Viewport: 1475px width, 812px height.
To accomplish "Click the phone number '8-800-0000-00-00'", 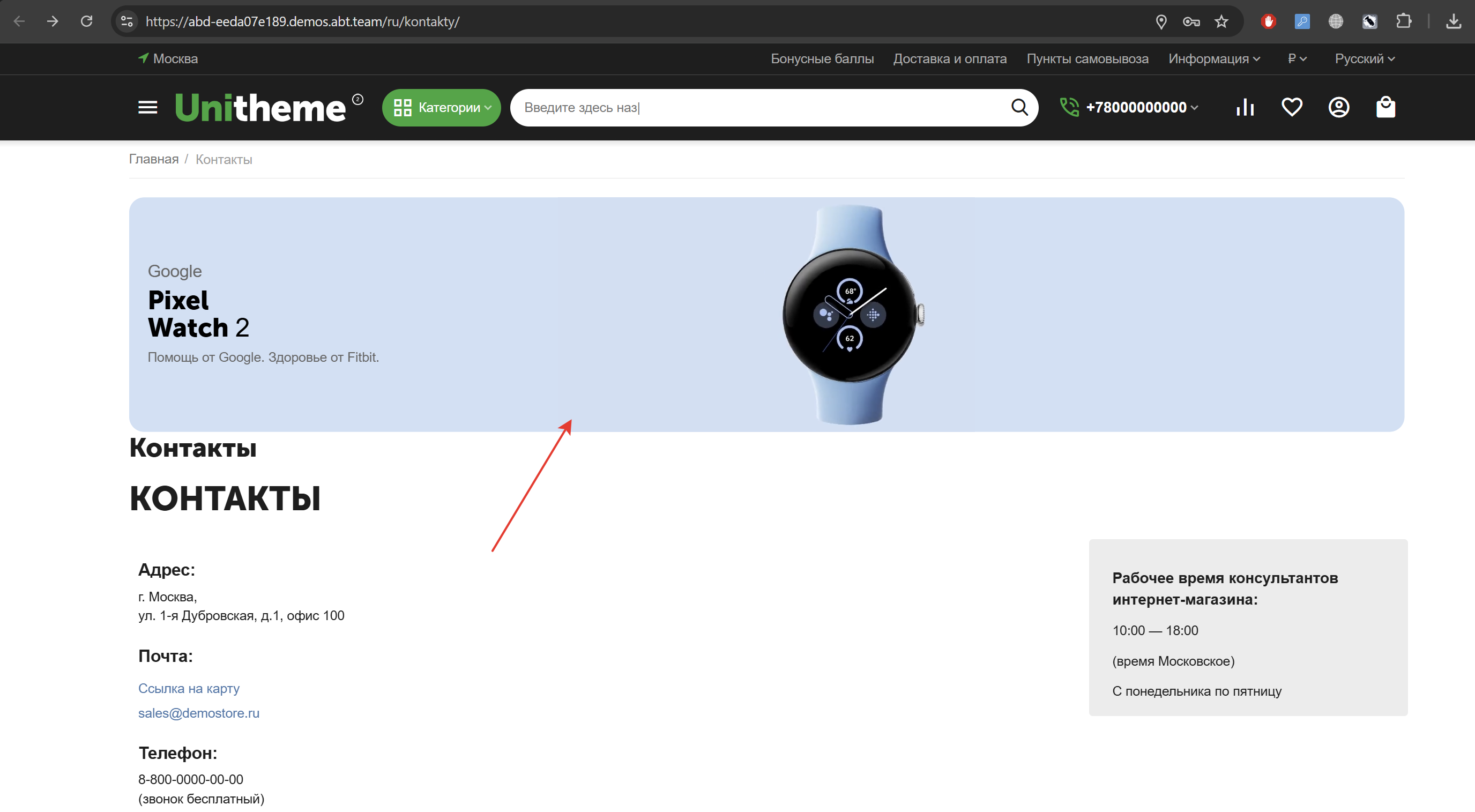I will tap(191, 779).
